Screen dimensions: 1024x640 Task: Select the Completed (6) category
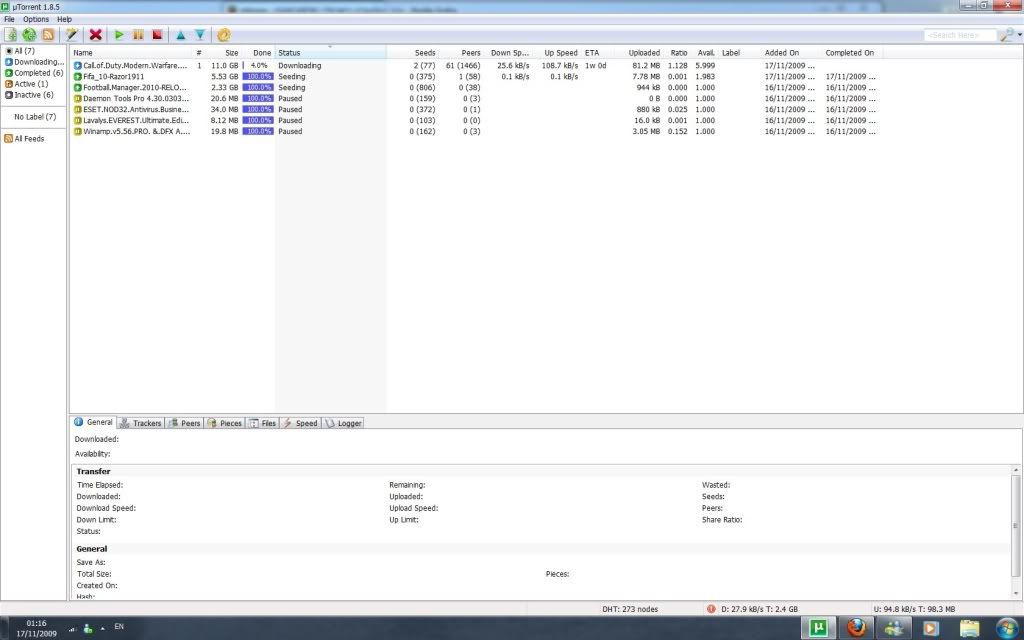click(x=33, y=73)
